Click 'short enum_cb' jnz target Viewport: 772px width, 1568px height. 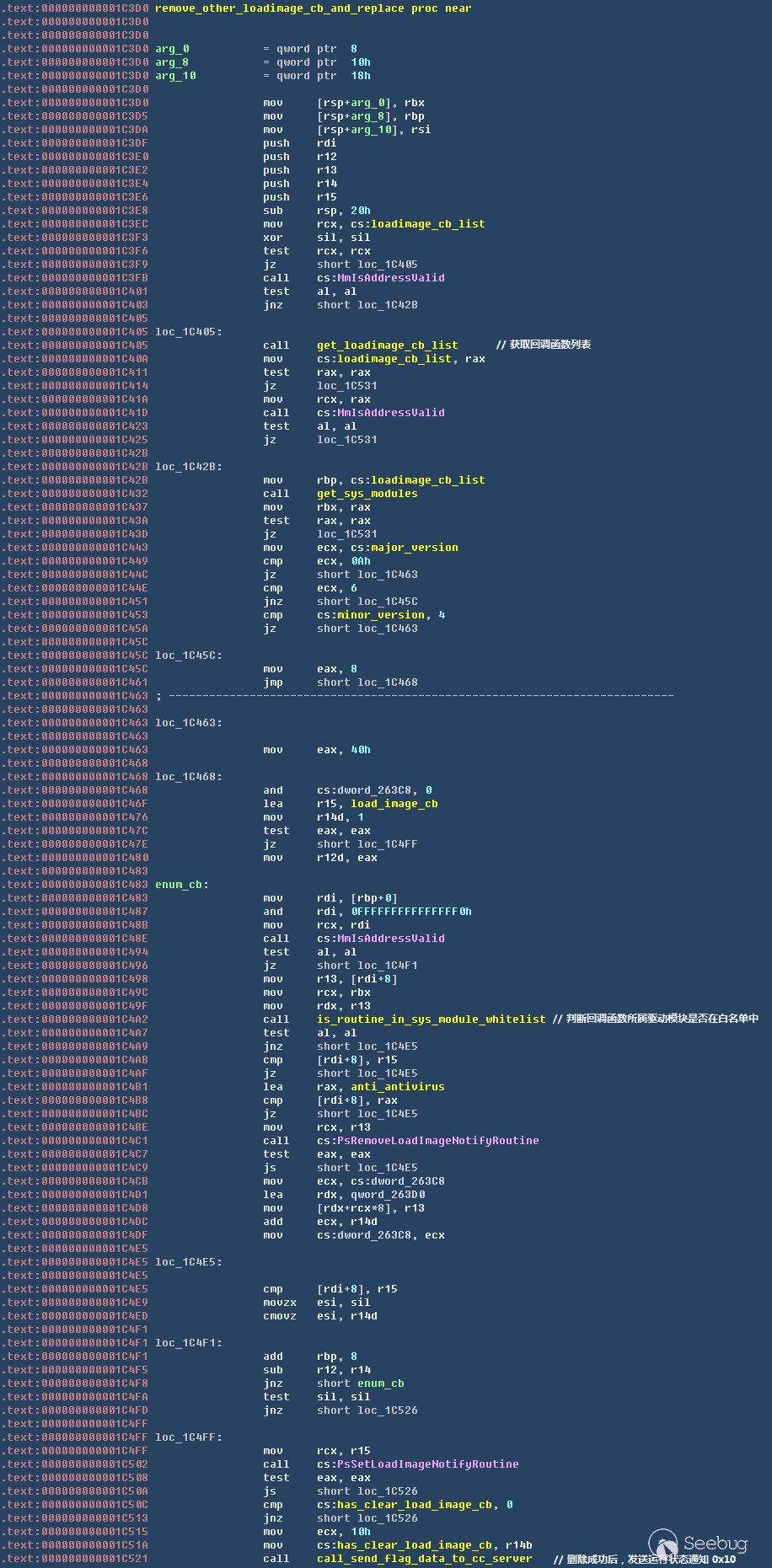click(361, 1383)
